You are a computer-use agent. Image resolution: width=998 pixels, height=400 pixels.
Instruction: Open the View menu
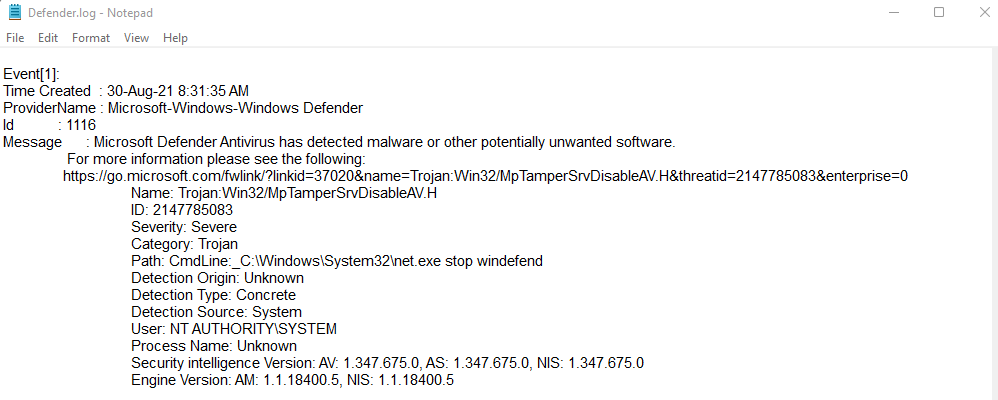(x=136, y=38)
